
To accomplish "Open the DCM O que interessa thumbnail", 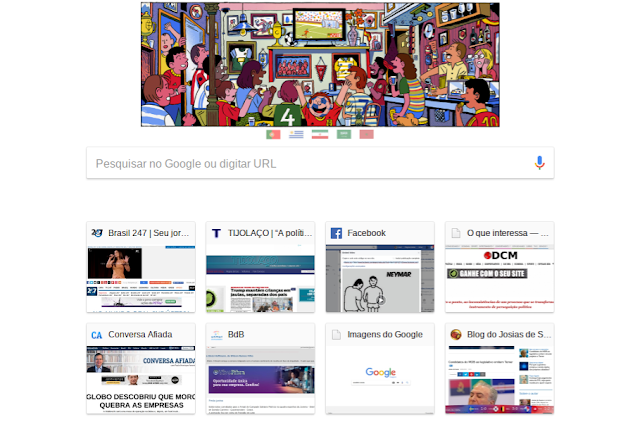I will click(x=500, y=279).
